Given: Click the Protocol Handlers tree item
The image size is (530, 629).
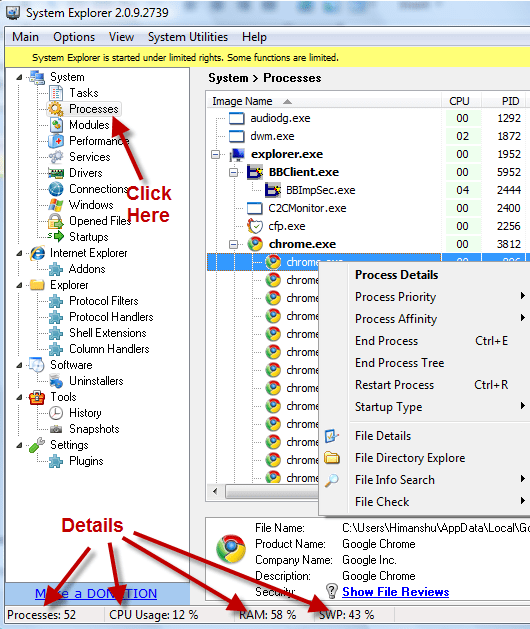Looking at the screenshot, I should (x=111, y=317).
